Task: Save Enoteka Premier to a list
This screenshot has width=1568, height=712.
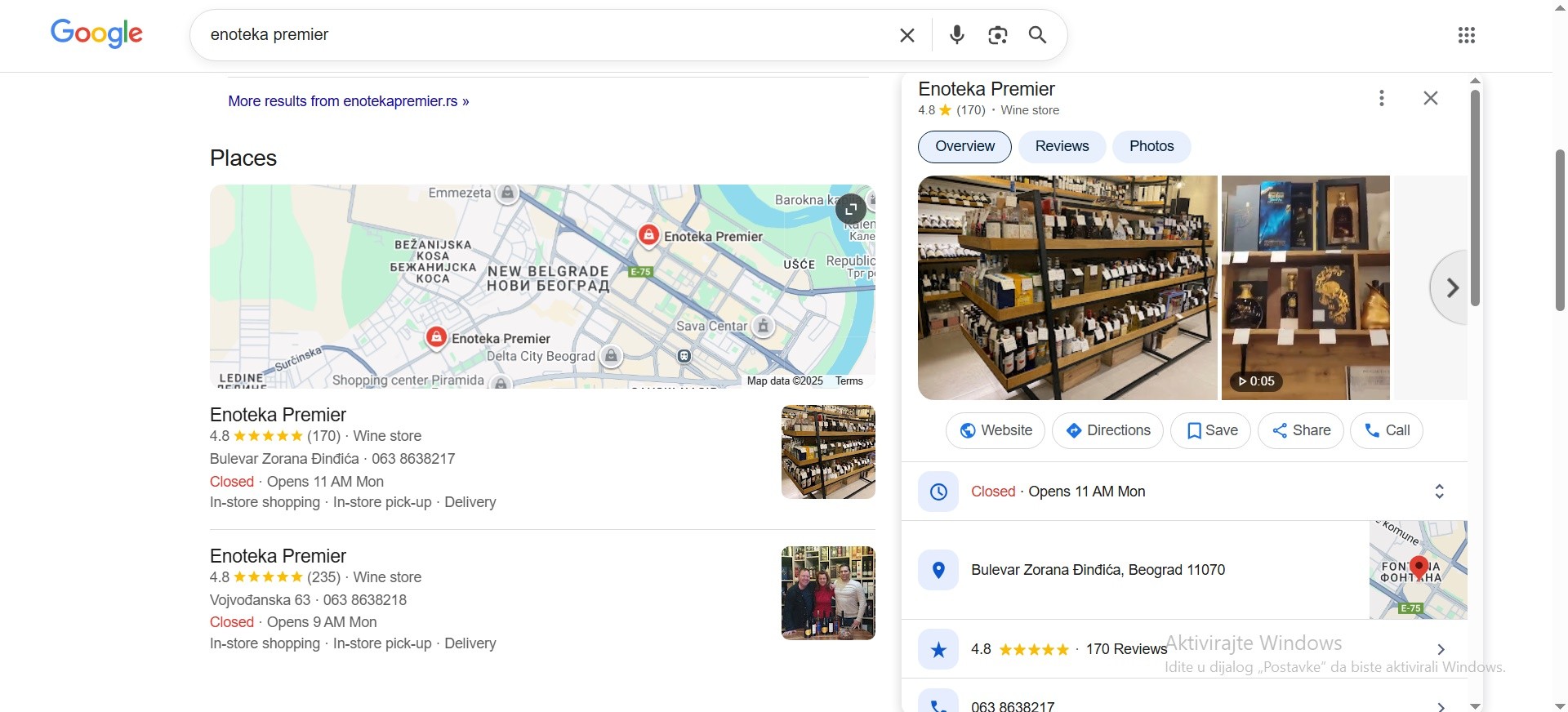Action: pyautogui.click(x=1211, y=430)
